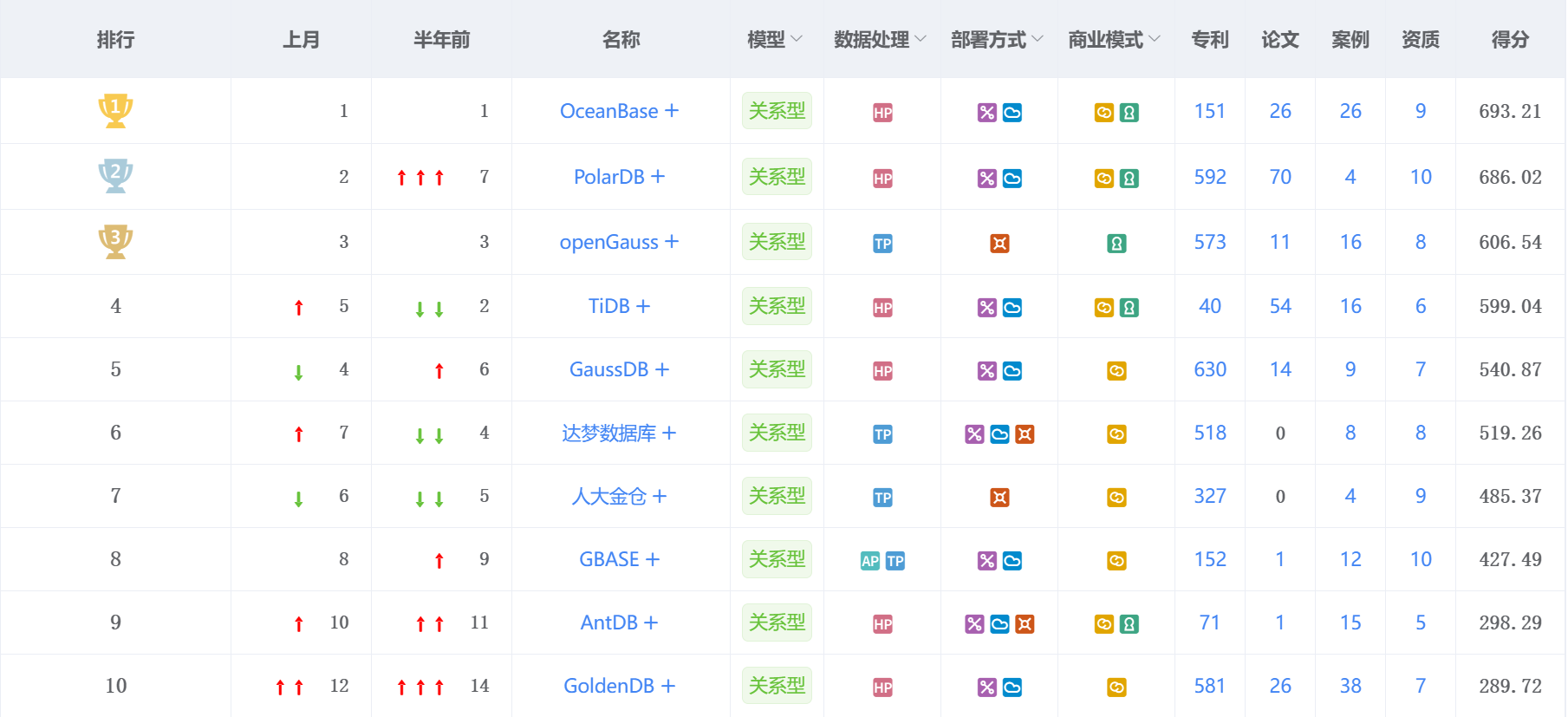Click GaussDB's patent count 630
Screen dimensions: 1568x717
(1210, 369)
